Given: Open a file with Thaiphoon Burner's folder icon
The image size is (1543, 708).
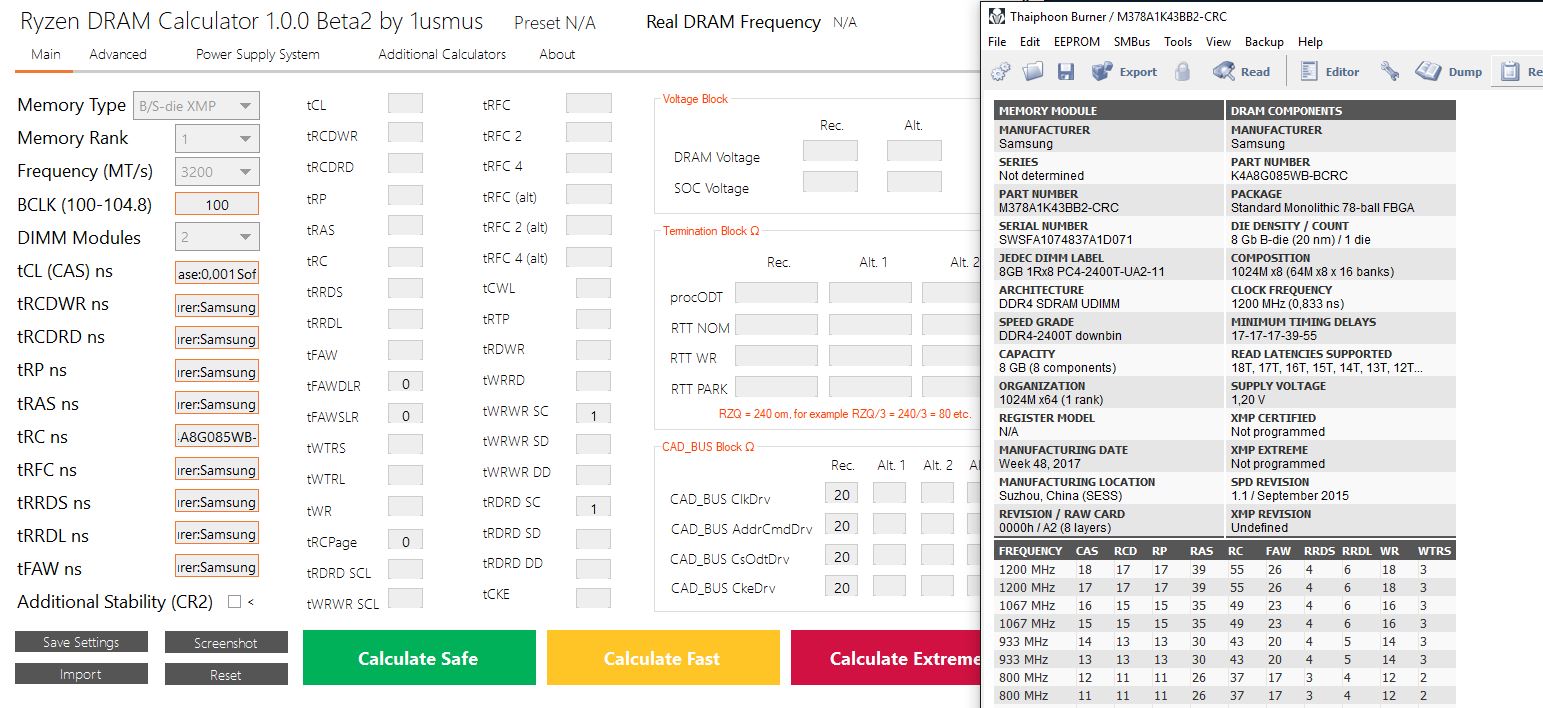Looking at the screenshot, I should pyautogui.click(x=1033, y=71).
